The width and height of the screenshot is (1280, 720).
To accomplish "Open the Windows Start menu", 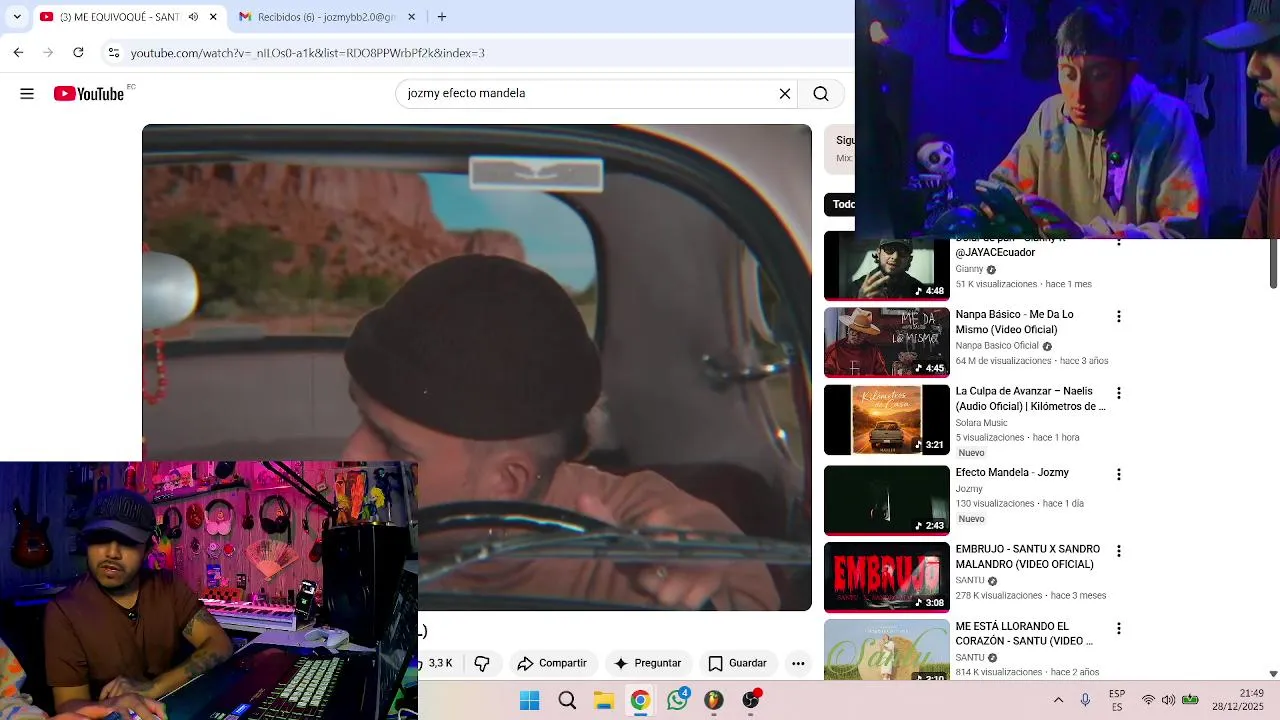I will coord(530,701).
